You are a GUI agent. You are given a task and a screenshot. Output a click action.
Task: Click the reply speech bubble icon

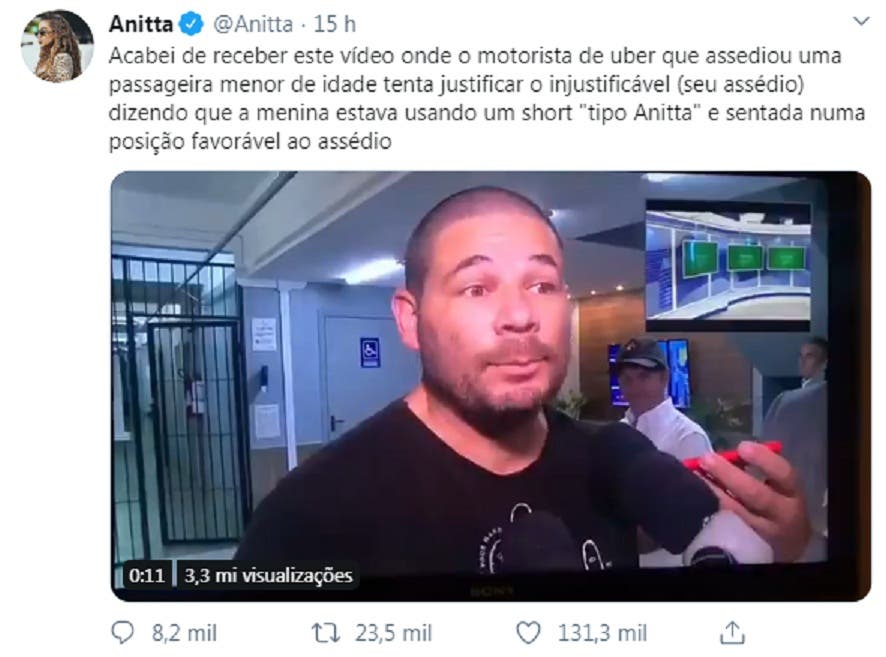[123, 633]
